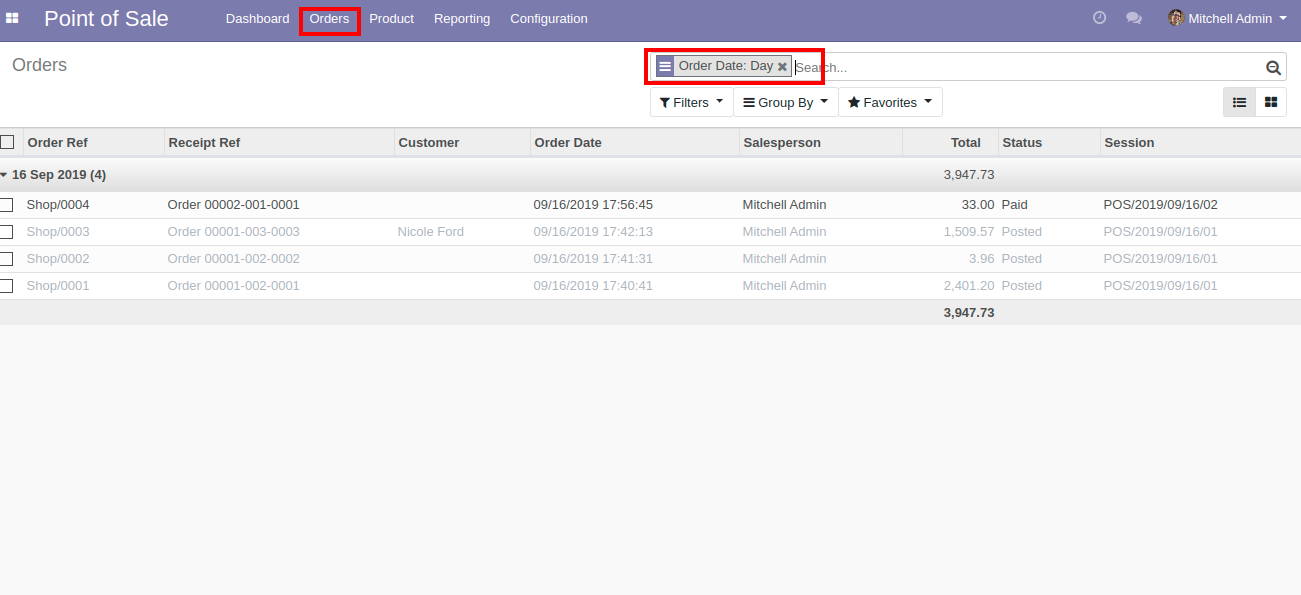
Task: Open the apps grid menu icon
Action: point(13,18)
